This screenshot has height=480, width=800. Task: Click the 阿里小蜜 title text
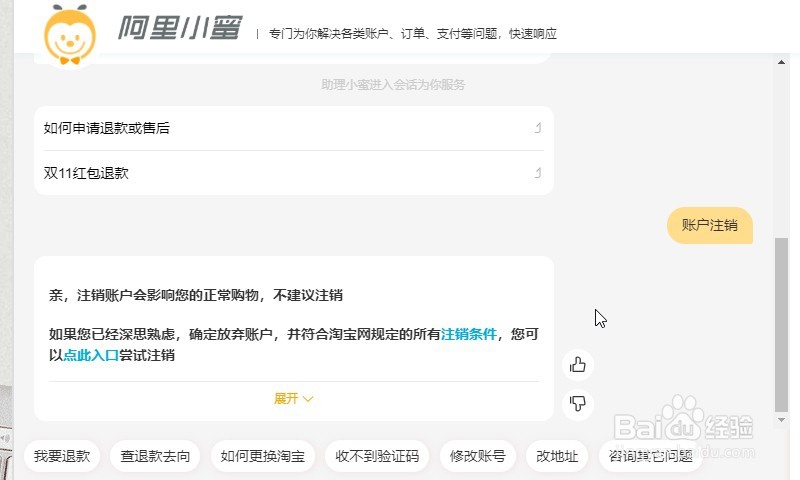[x=180, y=28]
